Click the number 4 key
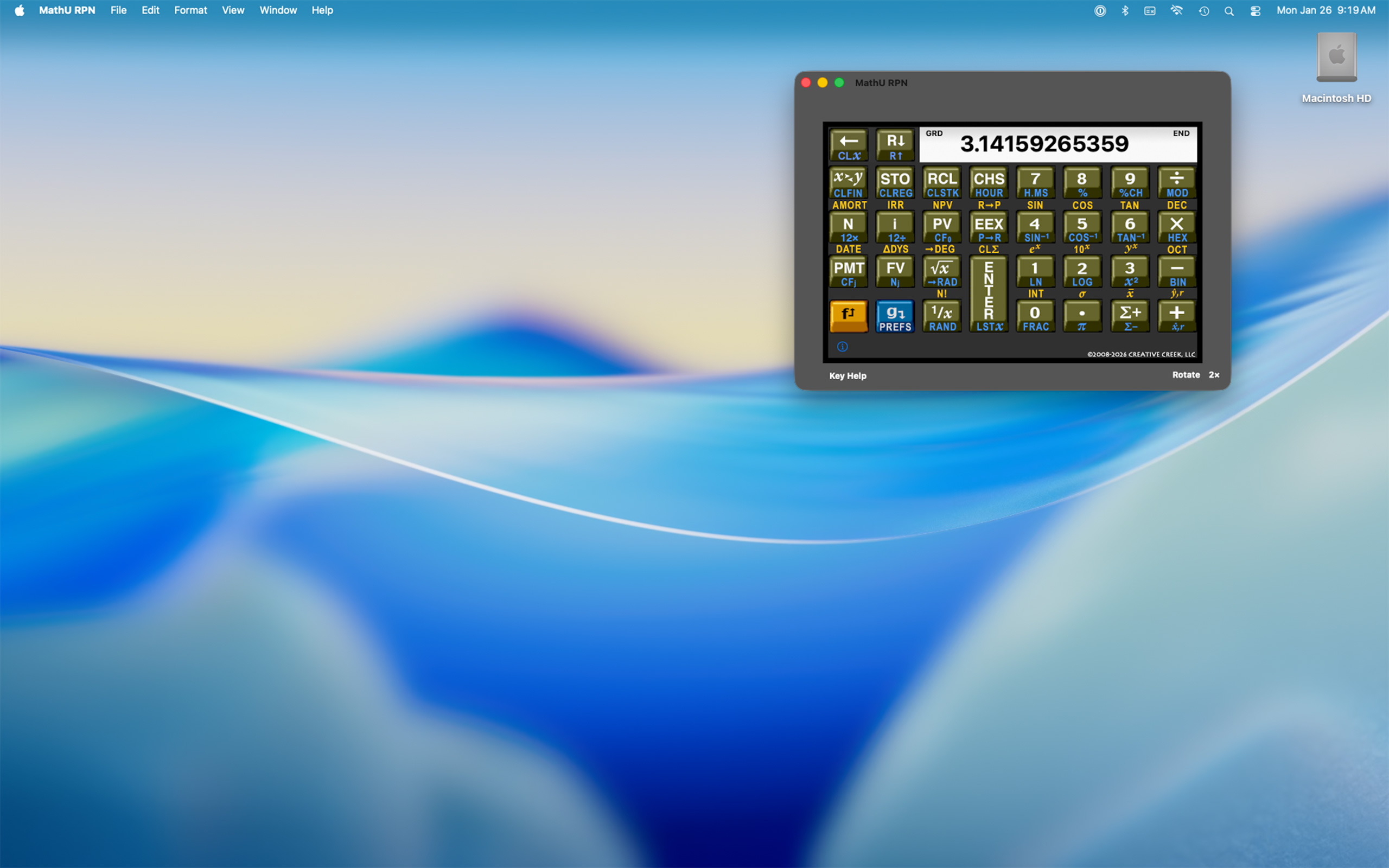The width and height of the screenshot is (1389, 868). click(x=1035, y=228)
